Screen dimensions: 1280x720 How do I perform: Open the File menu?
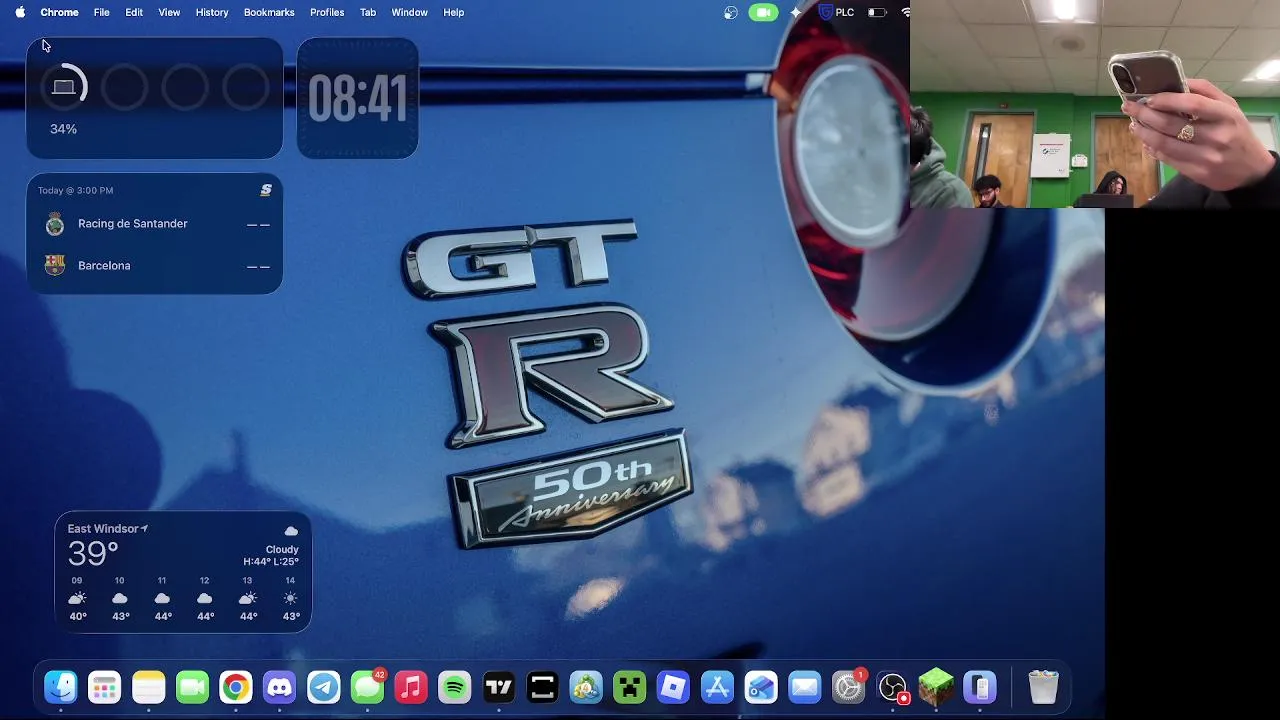coord(102,12)
